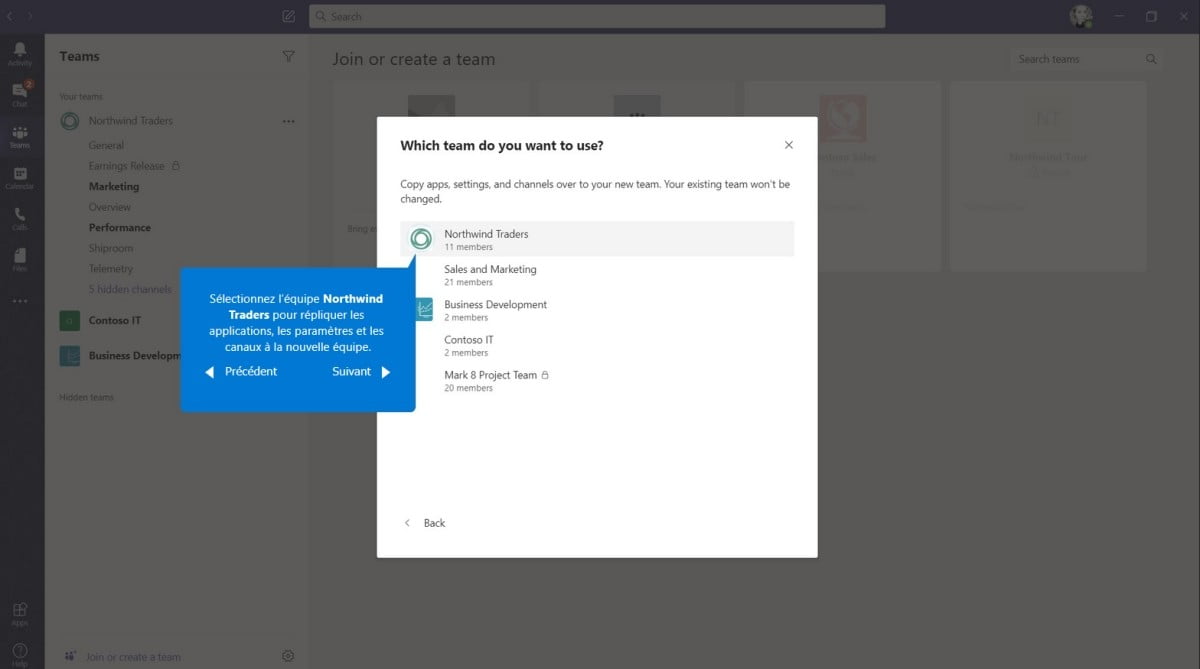Click Join or create a team link
1200x669 pixels.
(x=133, y=657)
